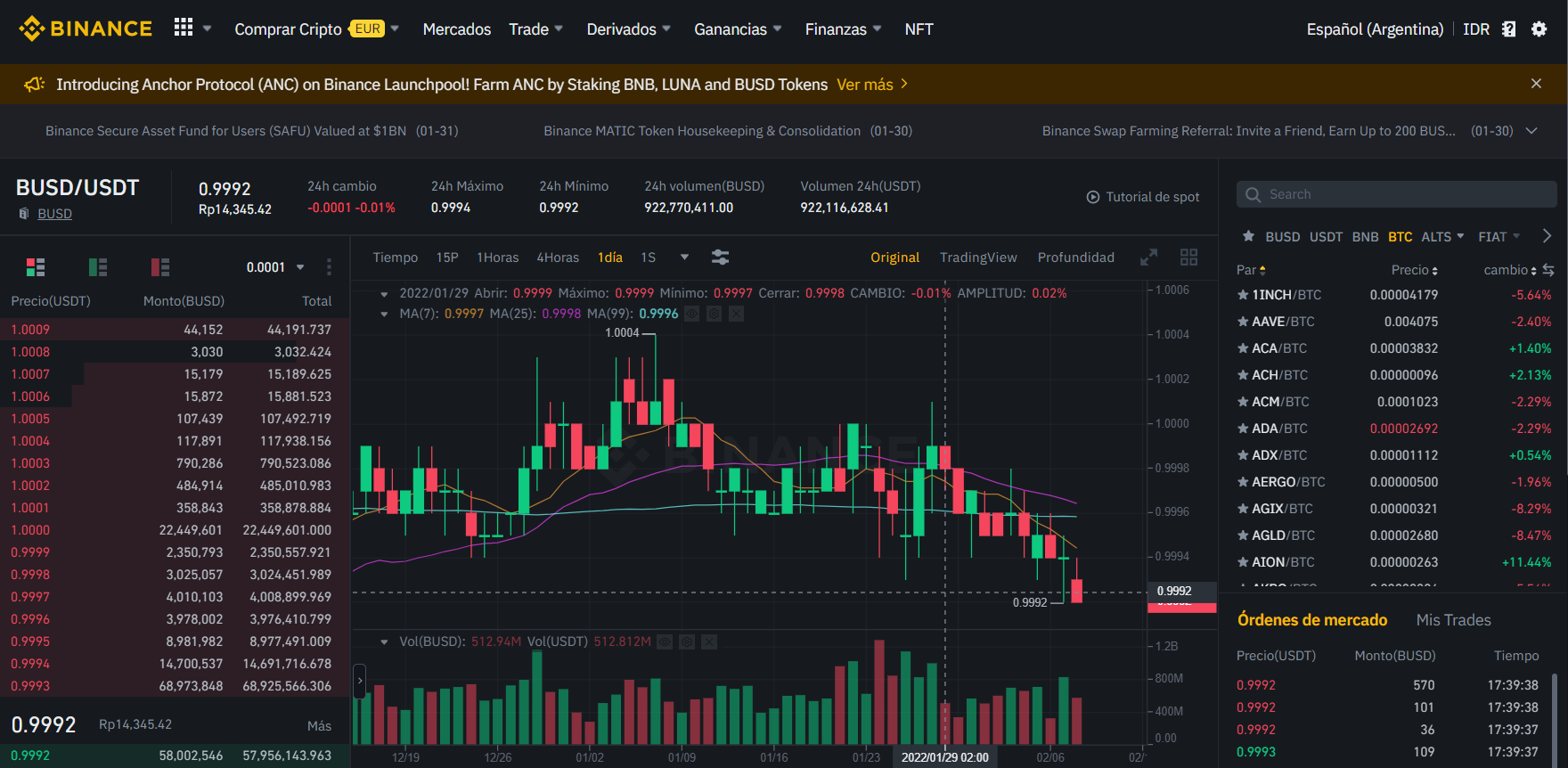The height and width of the screenshot is (768, 1568).
Task: Favorite the AION/BTC pair star
Action: (1243, 562)
